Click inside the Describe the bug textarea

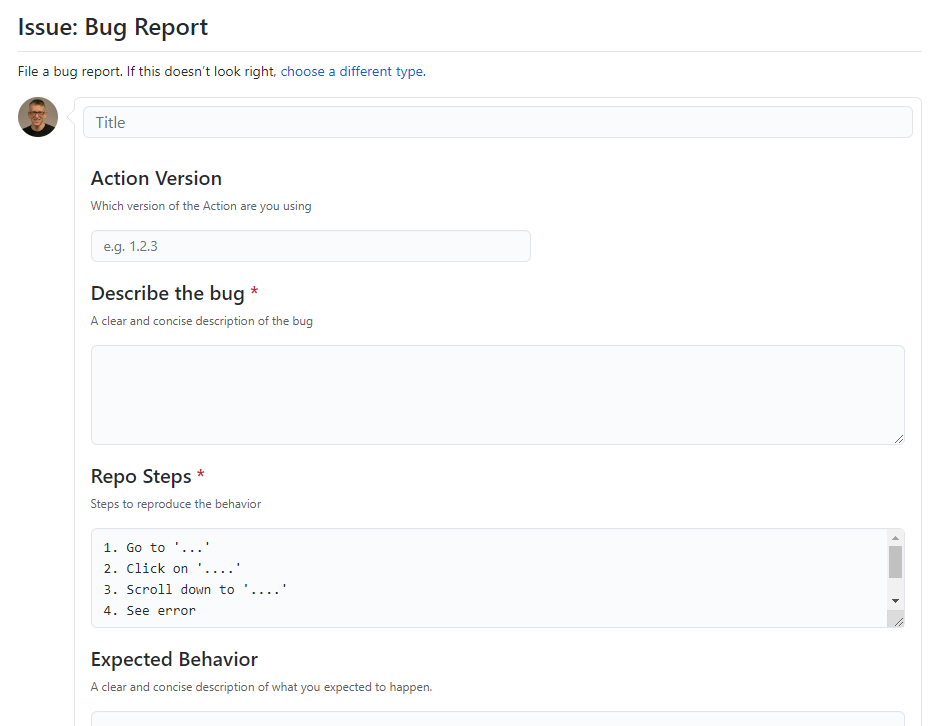pyautogui.click(x=497, y=395)
